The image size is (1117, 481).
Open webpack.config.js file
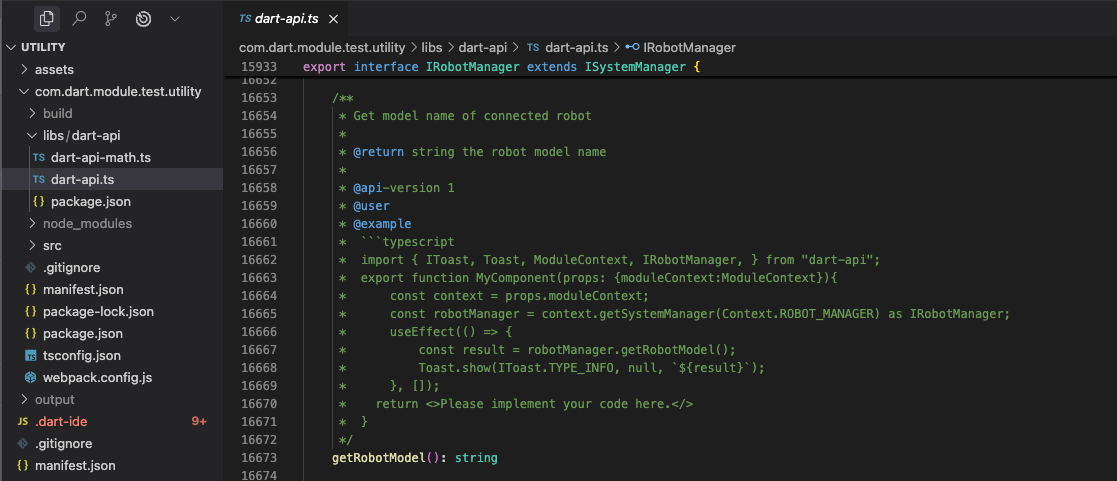[x=97, y=377]
